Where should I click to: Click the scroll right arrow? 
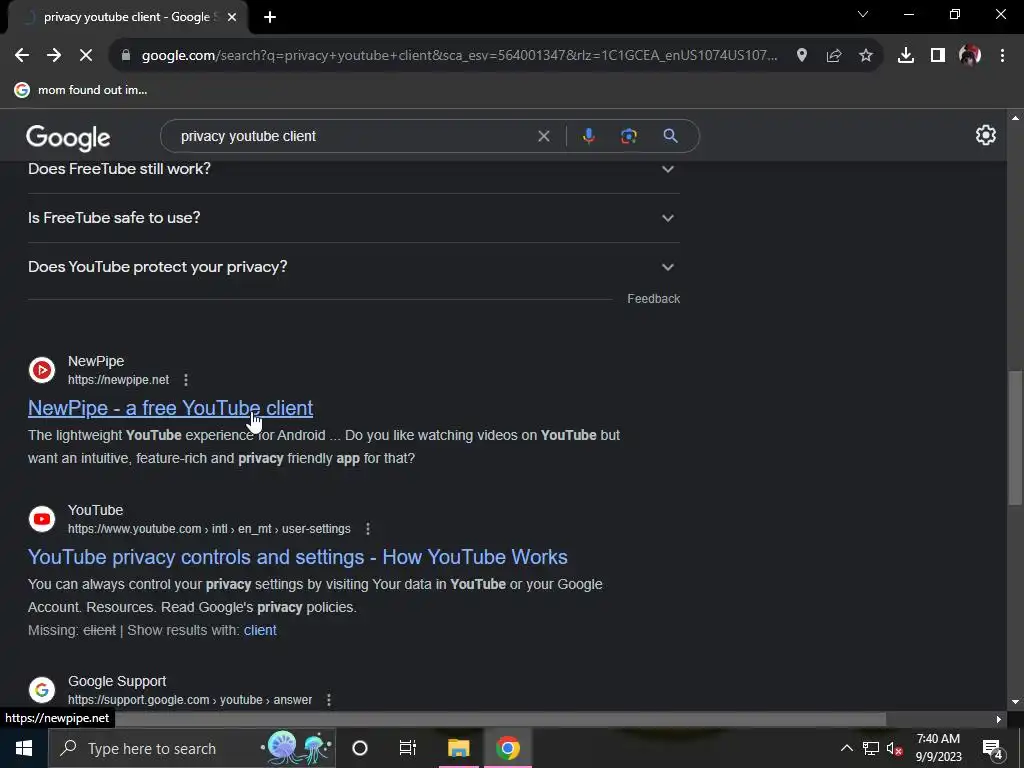coord(999,720)
